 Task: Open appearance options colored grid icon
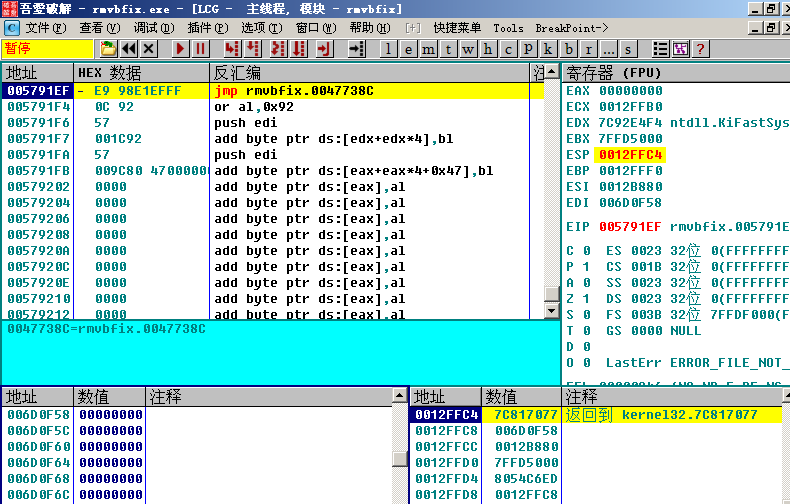[x=680, y=49]
